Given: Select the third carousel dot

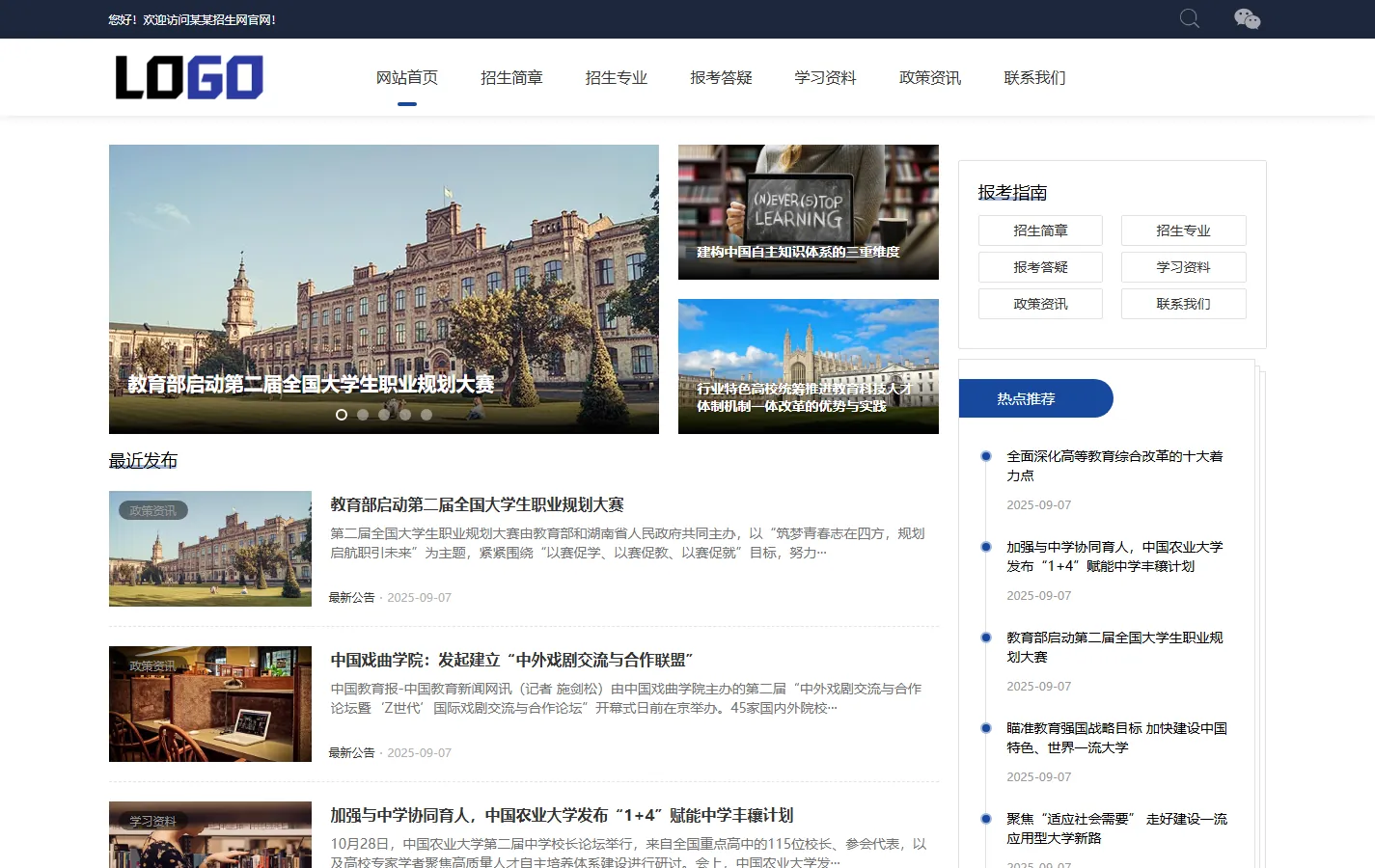Looking at the screenshot, I should tap(384, 415).
